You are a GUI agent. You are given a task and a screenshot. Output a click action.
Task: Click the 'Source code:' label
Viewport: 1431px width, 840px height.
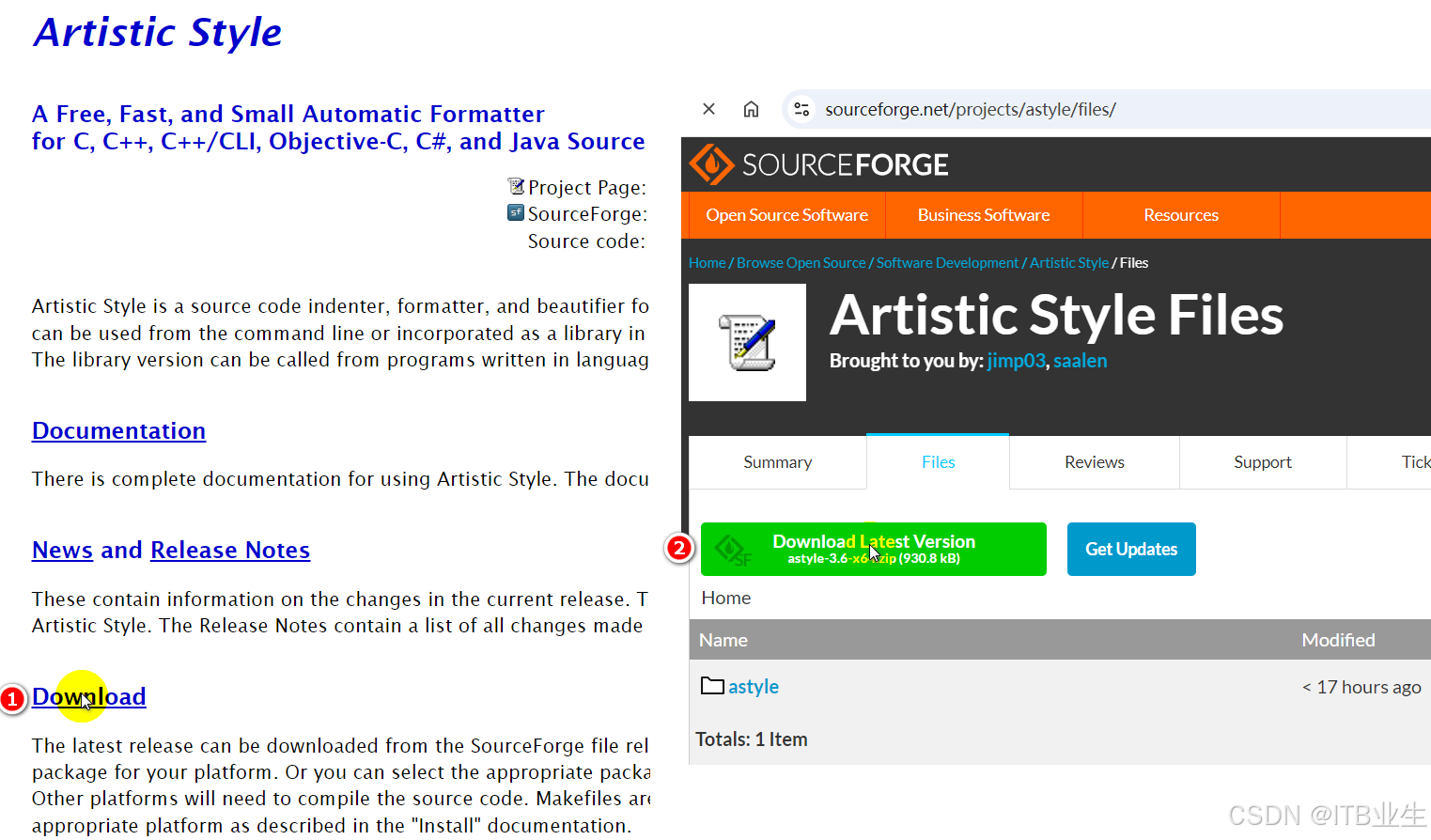tap(586, 241)
